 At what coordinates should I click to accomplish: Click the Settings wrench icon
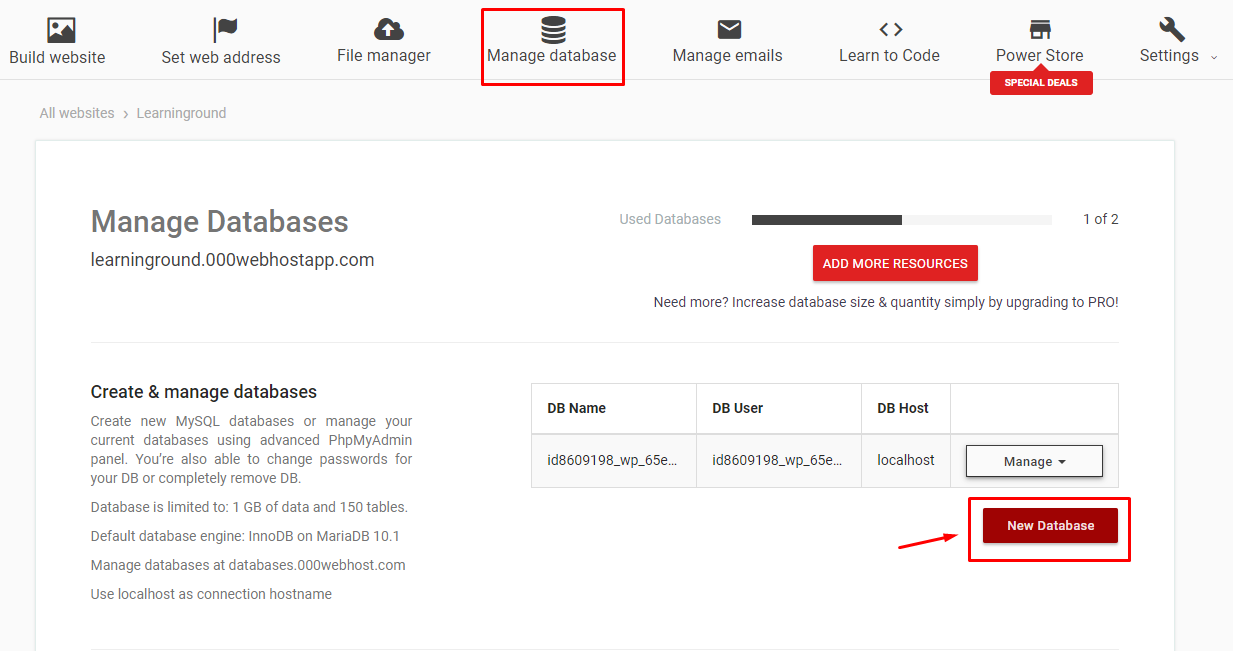[x=1171, y=29]
